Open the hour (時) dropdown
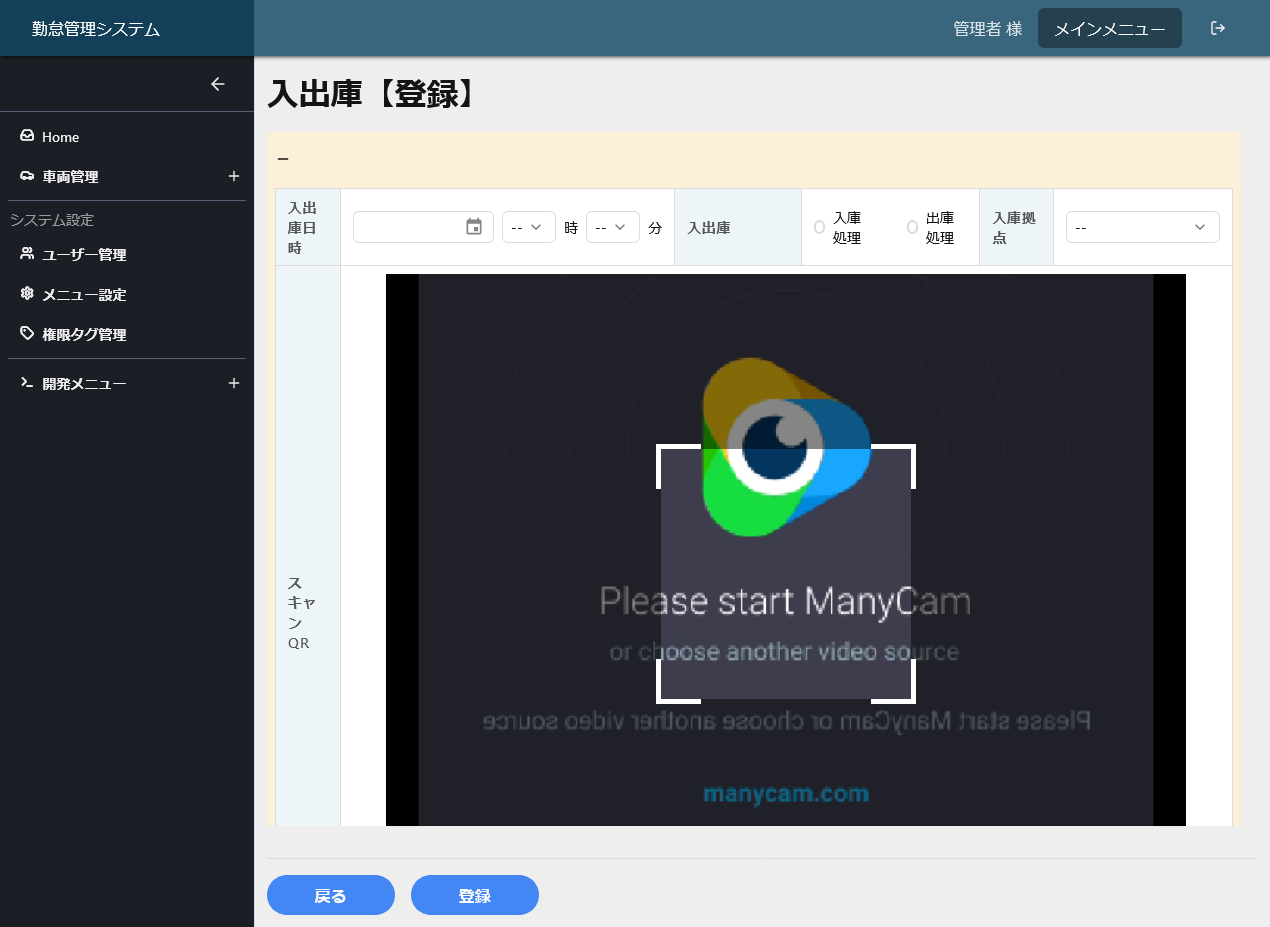The width and height of the screenshot is (1270, 927). coord(528,227)
